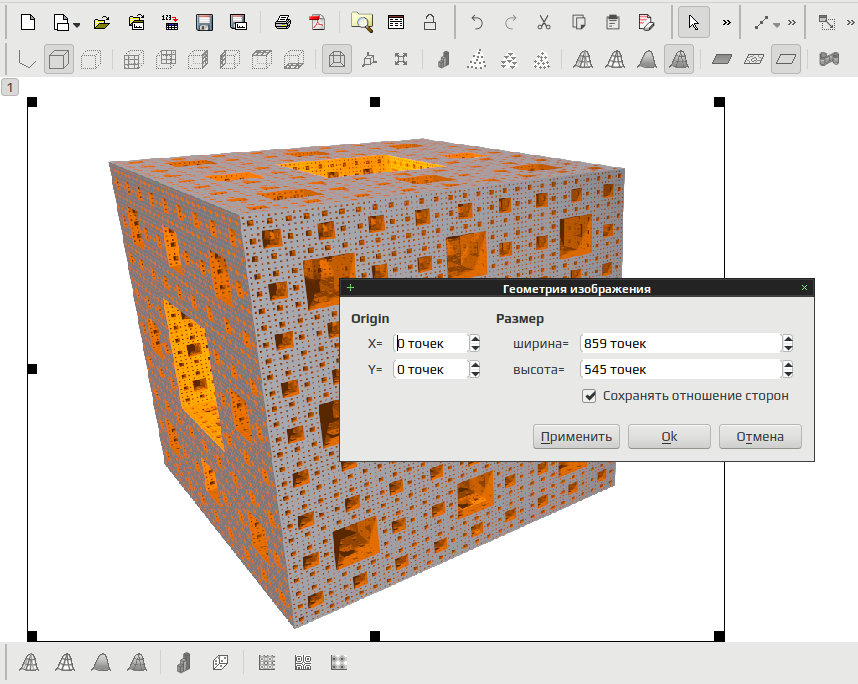Open a project with the folder icon
This screenshot has height=684, width=858.
pos(102,22)
